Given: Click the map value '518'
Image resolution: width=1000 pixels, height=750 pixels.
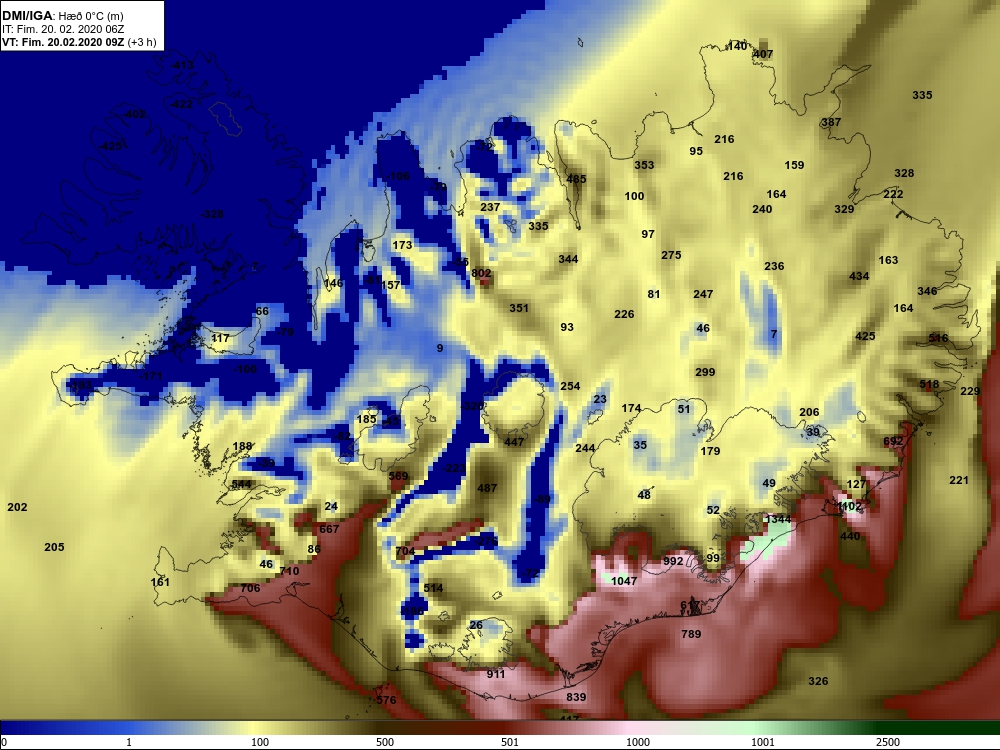Looking at the screenshot, I should [x=929, y=385].
